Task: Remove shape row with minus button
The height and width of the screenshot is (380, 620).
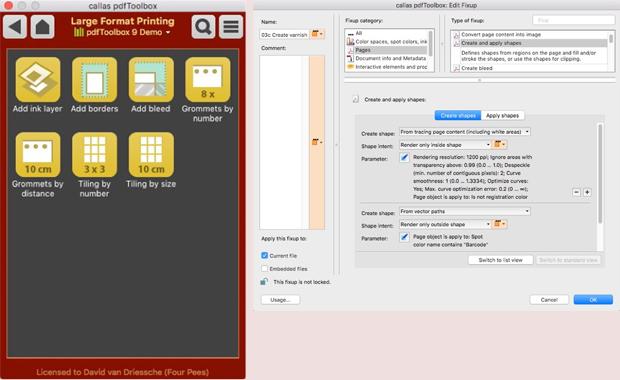Action: tap(577, 192)
